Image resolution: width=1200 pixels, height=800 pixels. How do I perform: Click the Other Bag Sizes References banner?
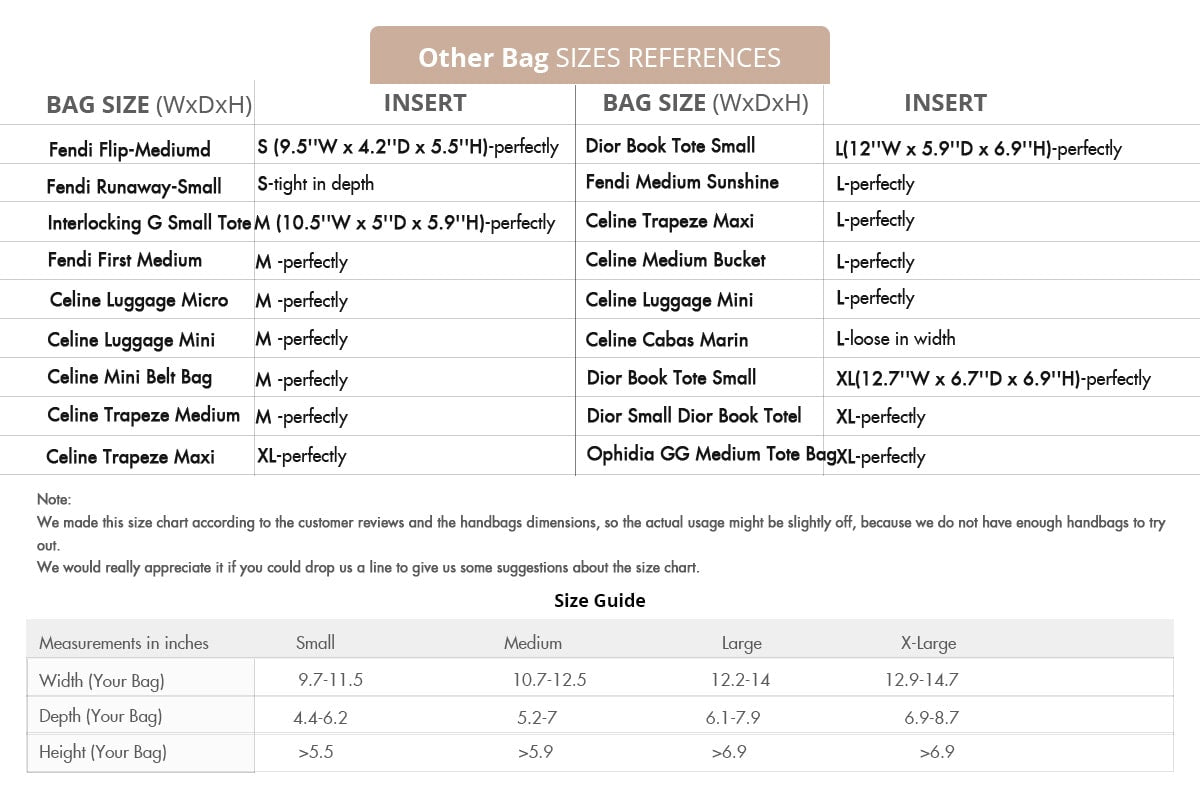click(599, 57)
